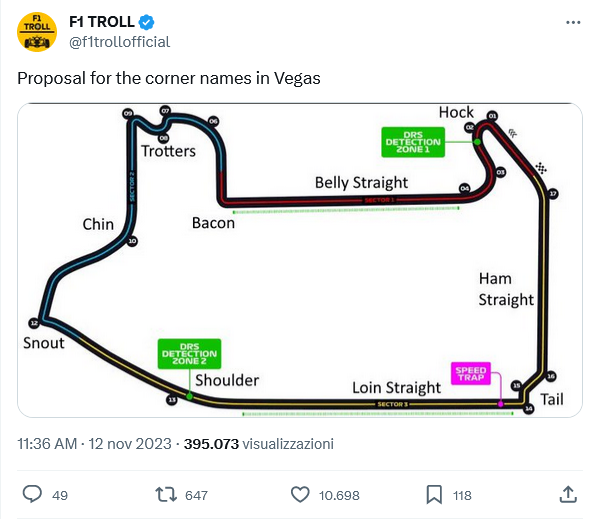Click the 118 bookmarks count
This screenshot has height=519, width=598.
tap(462, 495)
